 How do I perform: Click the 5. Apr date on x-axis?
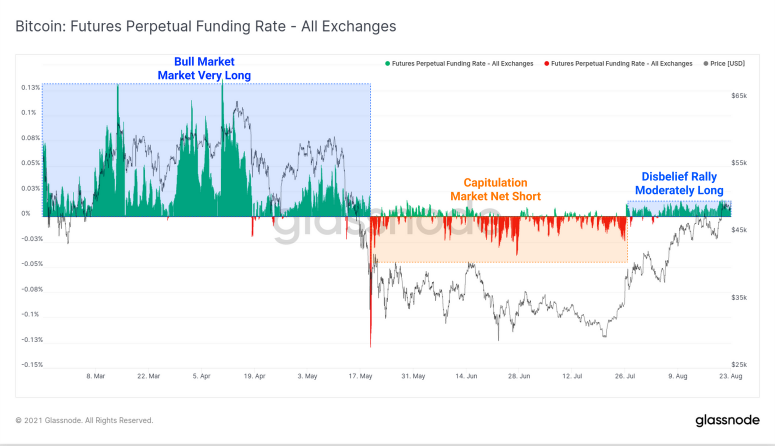pyautogui.click(x=201, y=376)
